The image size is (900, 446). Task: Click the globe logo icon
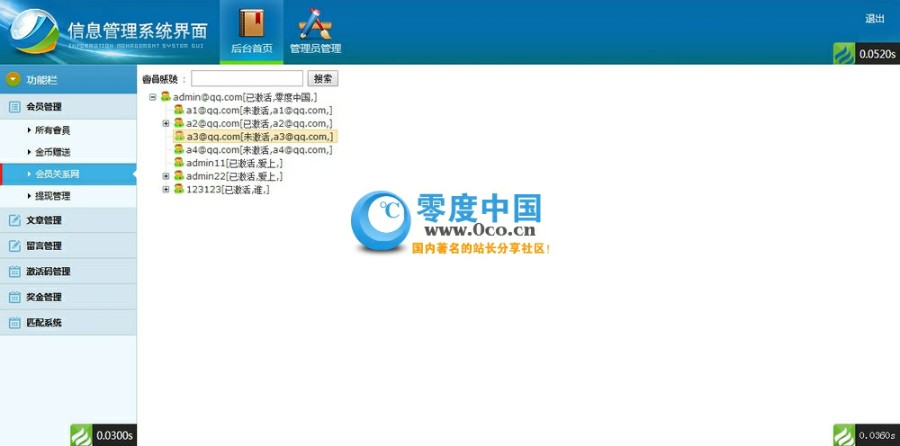(x=34, y=32)
